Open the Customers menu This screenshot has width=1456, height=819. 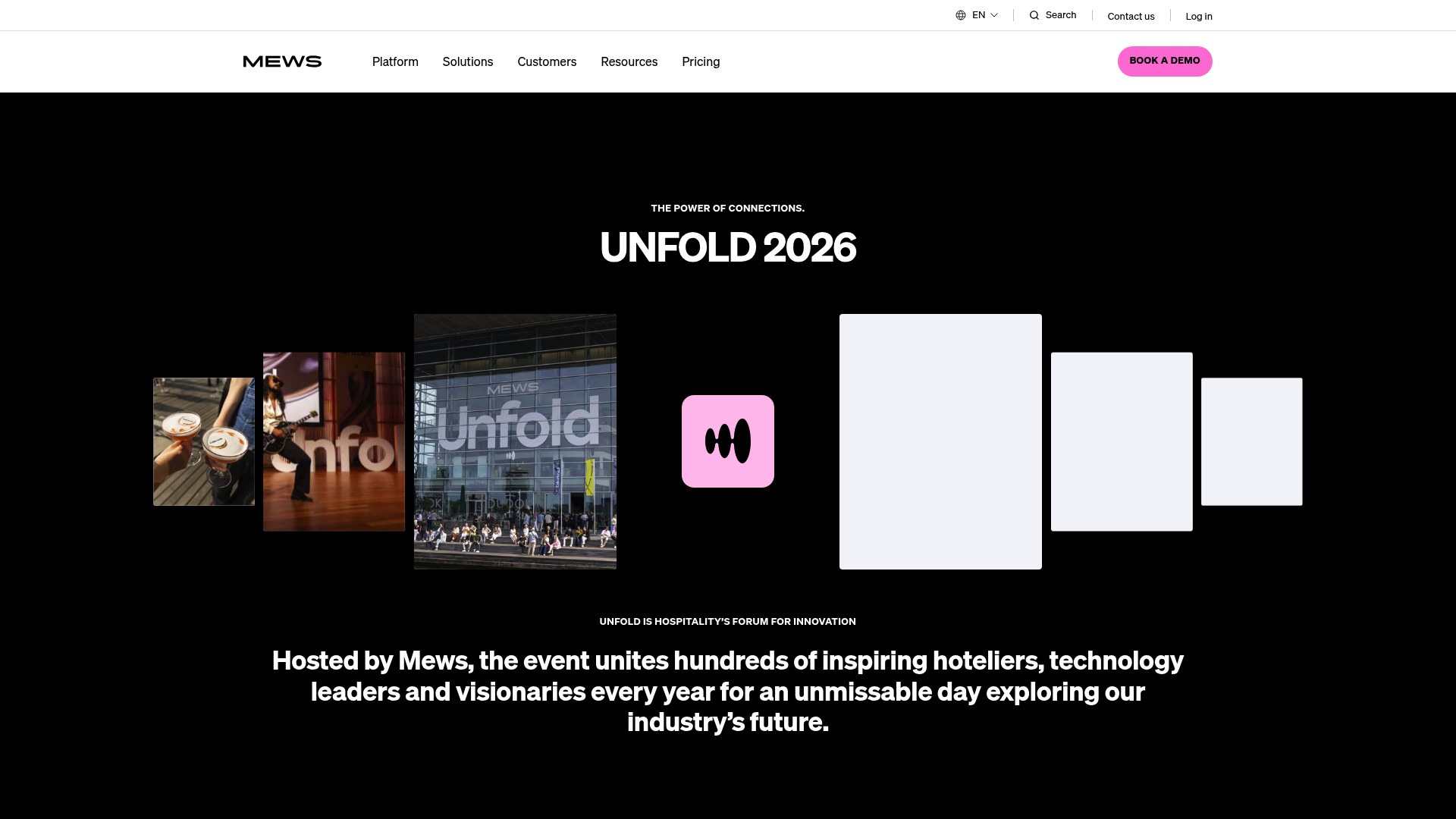pos(547,61)
